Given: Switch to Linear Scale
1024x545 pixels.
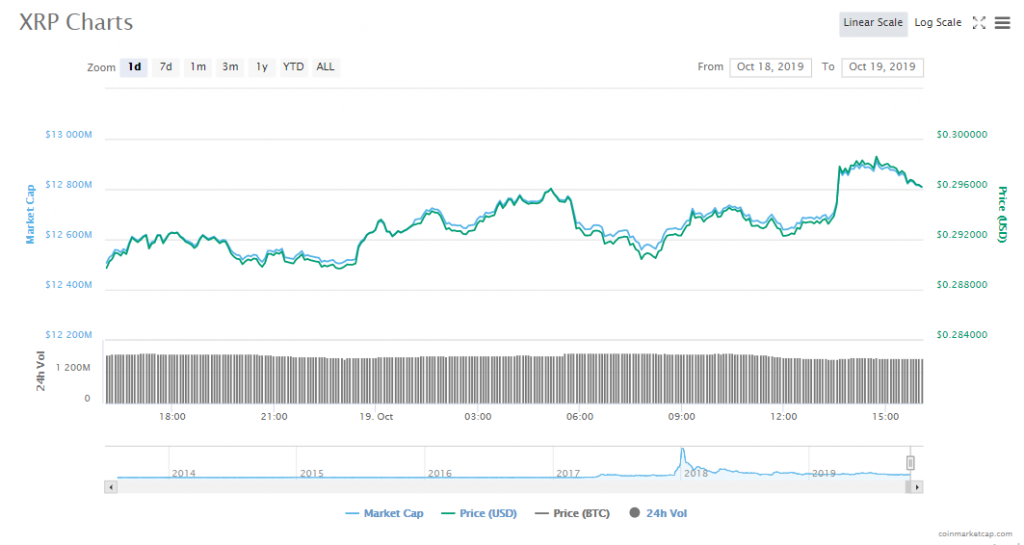Looking at the screenshot, I should pos(873,23).
